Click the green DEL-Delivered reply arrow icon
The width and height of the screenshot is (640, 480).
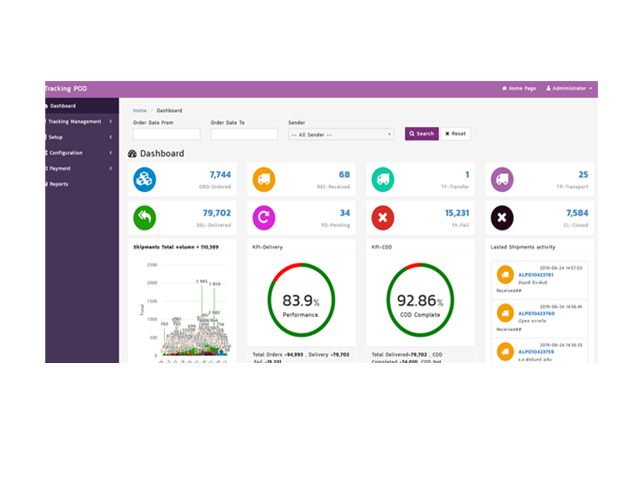[145, 217]
